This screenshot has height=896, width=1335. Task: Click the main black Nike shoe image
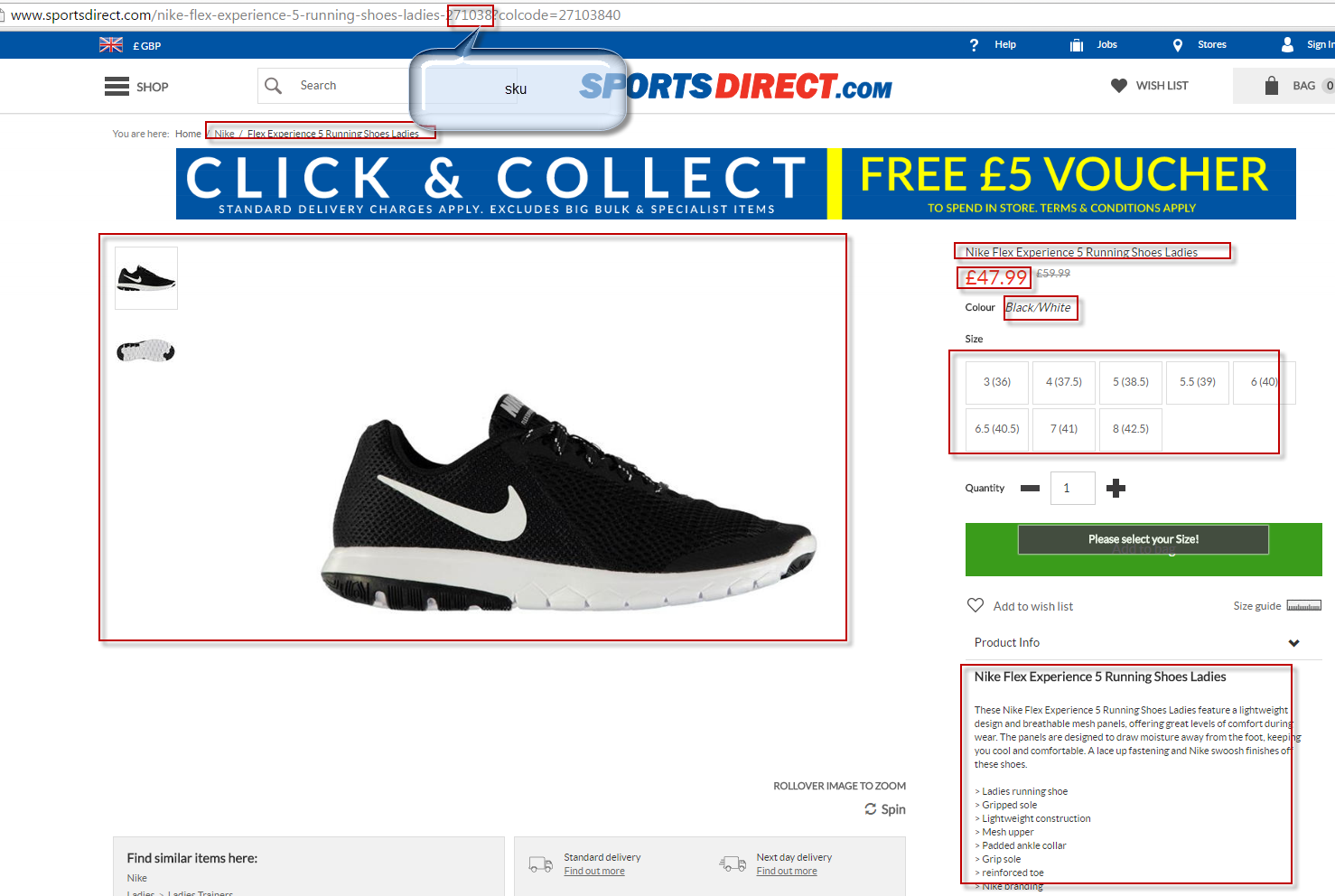click(569, 501)
